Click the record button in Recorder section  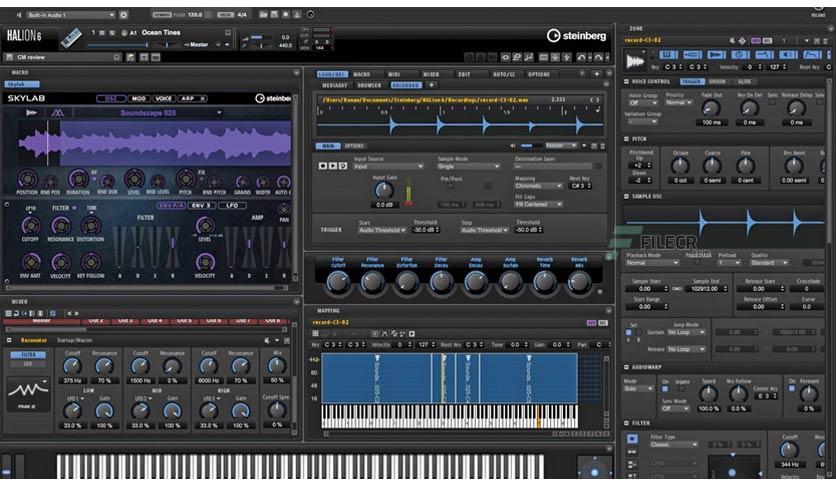(x=323, y=166)
